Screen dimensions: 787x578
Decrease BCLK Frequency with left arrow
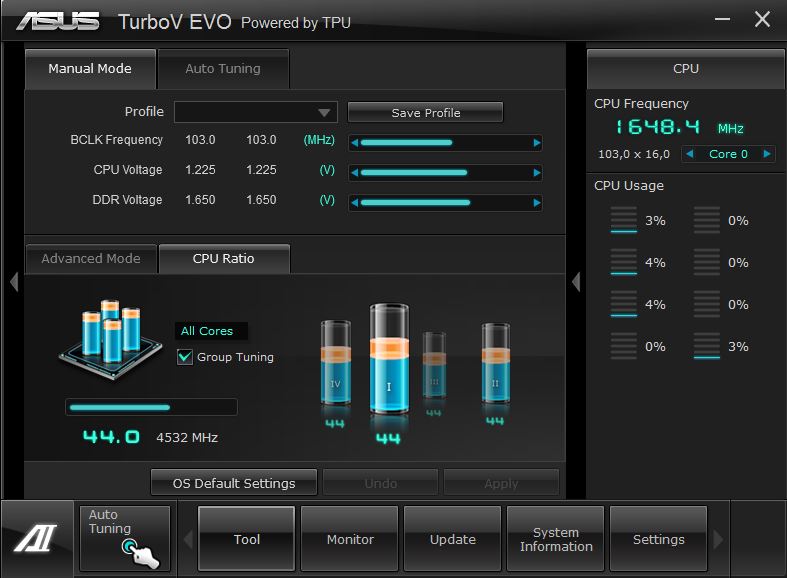355,143
